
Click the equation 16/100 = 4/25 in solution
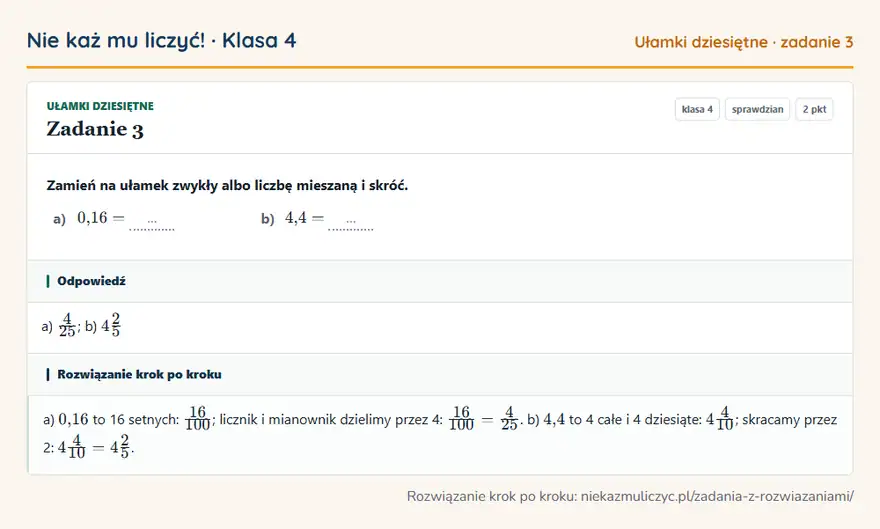pos(483,419)
